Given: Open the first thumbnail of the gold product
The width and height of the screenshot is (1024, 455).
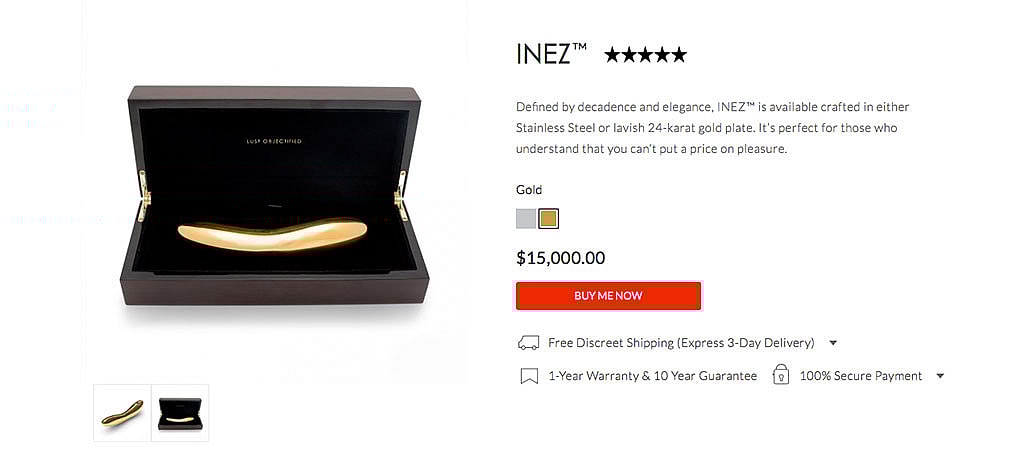Looking at the screenshot, I should coord(122,412).
